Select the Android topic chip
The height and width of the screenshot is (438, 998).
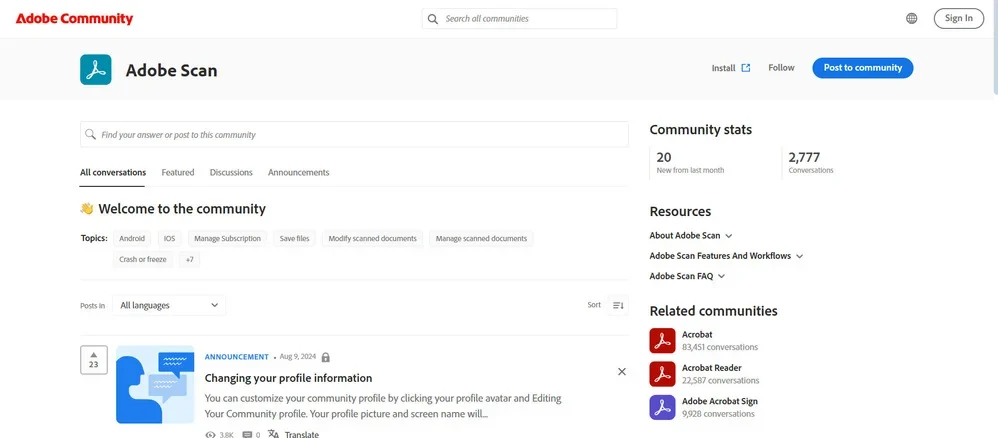pos(132,239)
